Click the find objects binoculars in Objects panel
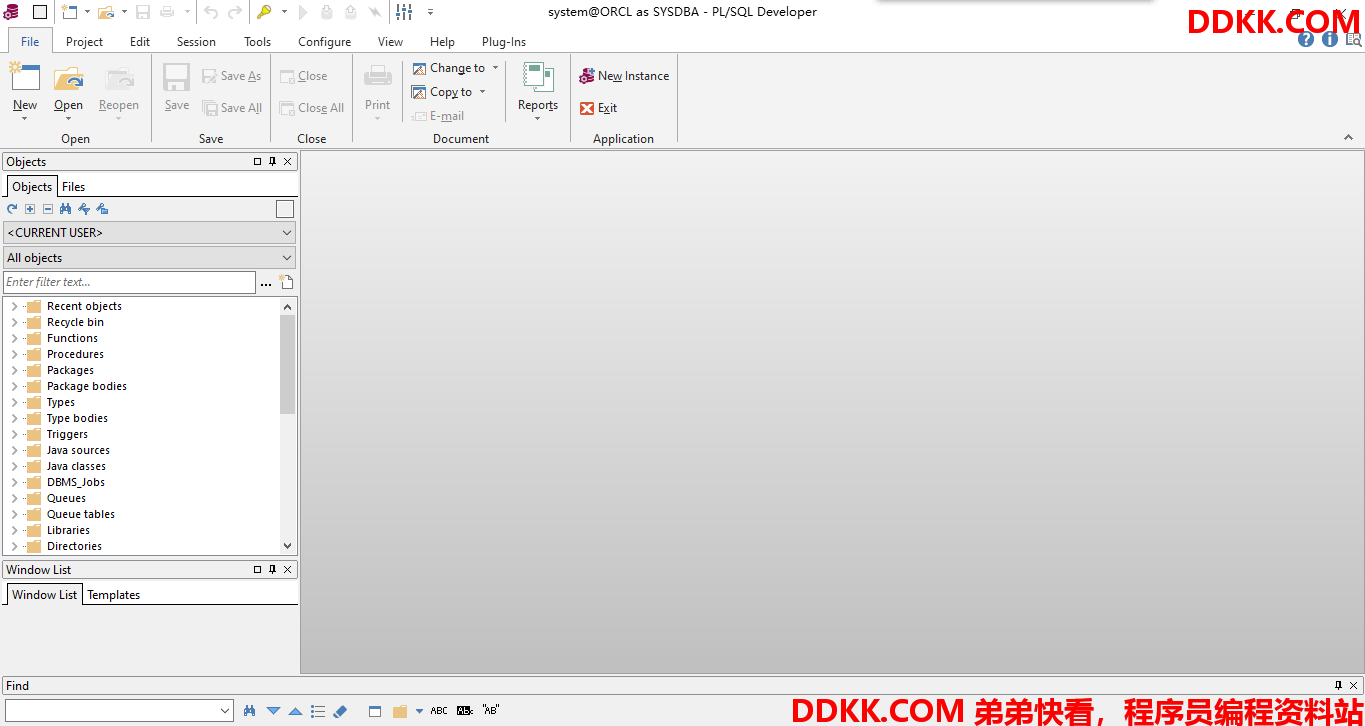Screen dimensions: 1365x726 pos(66,209)
